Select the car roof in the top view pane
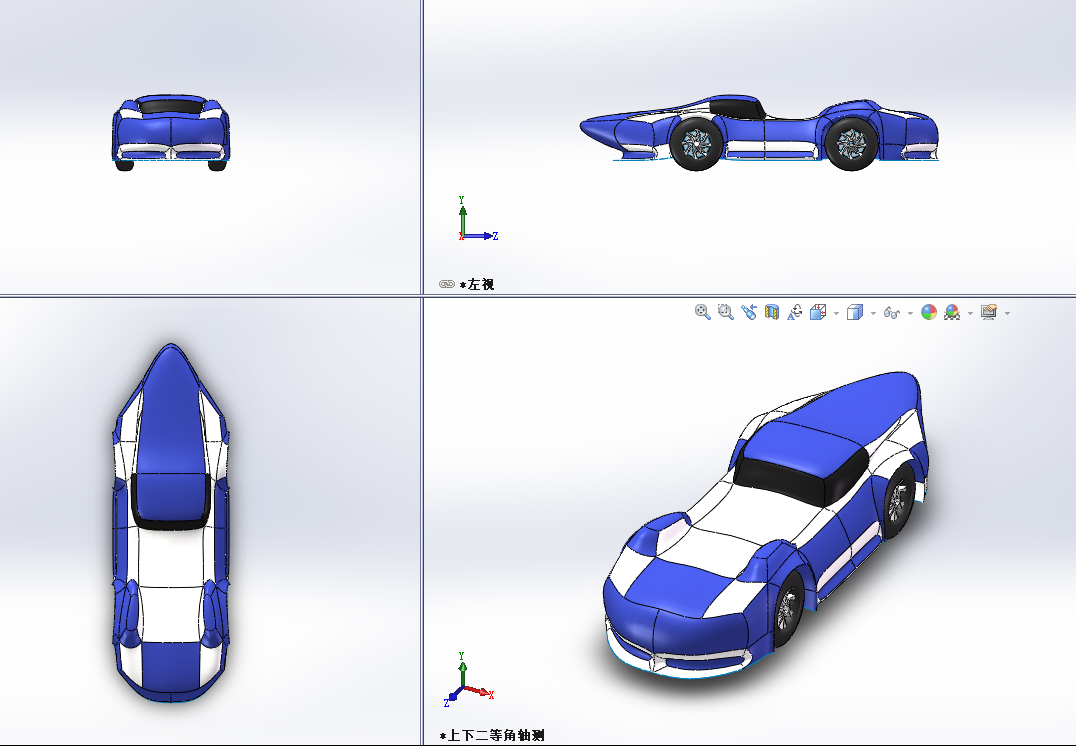1076x746 pixels. coord(170,498)
